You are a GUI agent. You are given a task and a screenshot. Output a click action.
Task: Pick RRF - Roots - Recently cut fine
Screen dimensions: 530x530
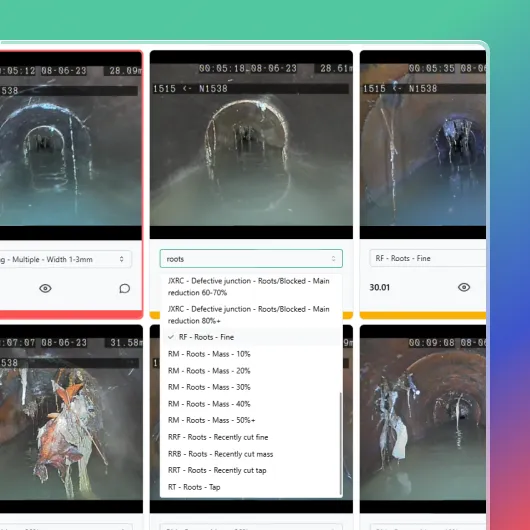tap(251, 437)
